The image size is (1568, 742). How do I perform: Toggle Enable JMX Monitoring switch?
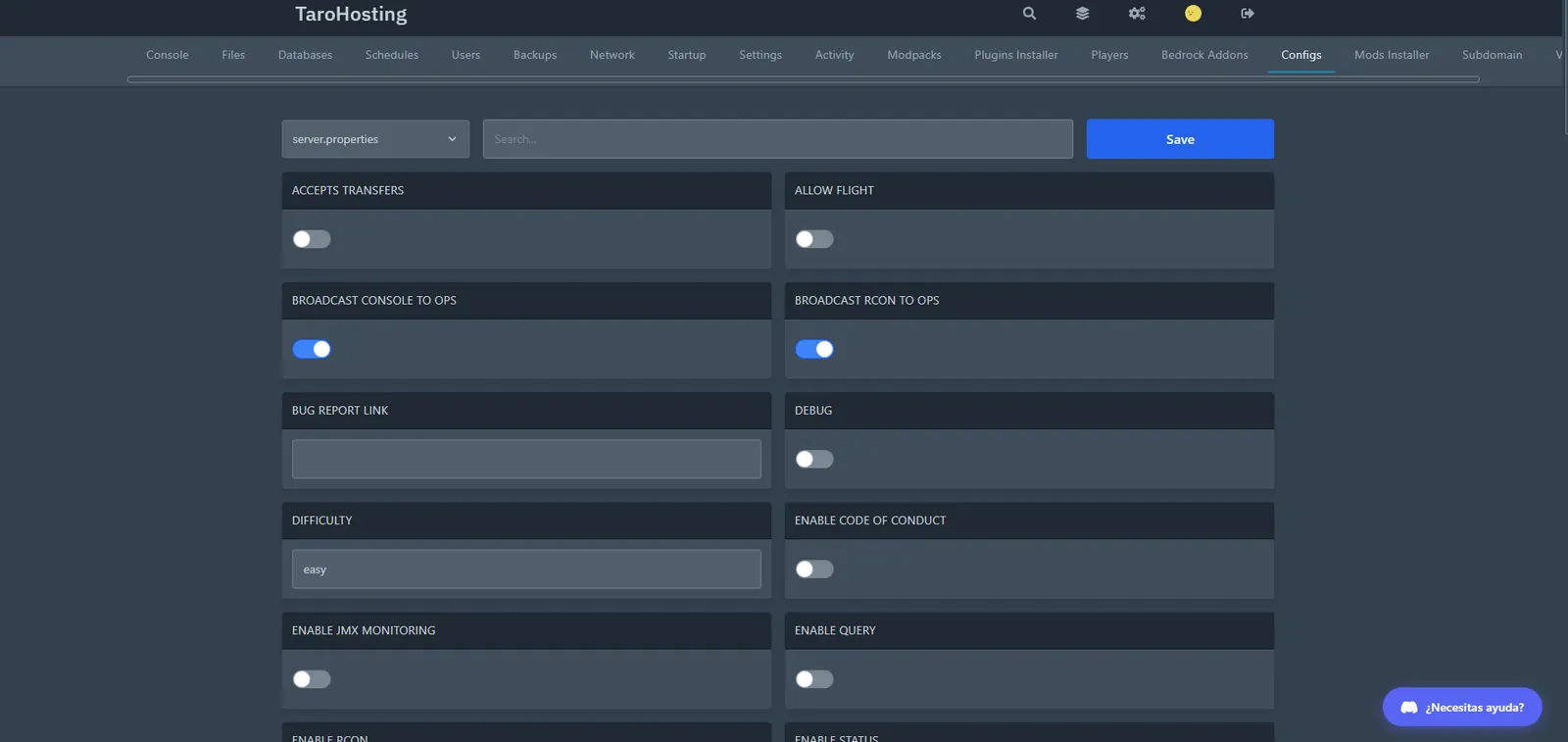coord(312,679)
